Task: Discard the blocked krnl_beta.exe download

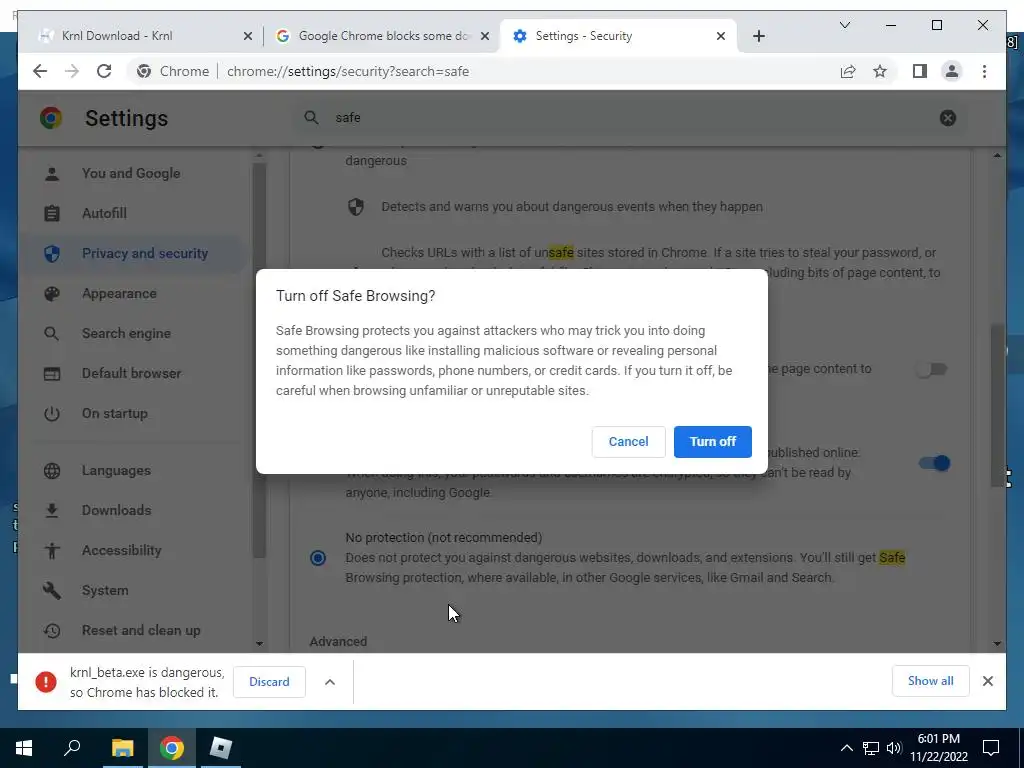Action: 269,681
